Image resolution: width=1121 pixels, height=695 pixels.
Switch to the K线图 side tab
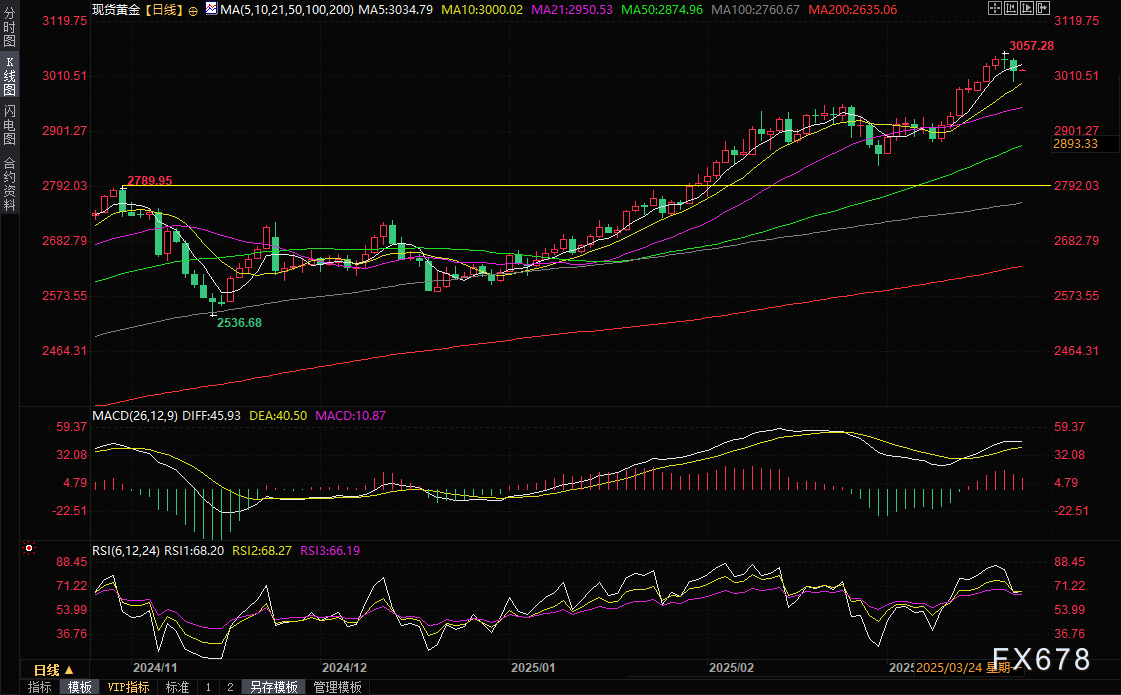click(x=9, y=76)
